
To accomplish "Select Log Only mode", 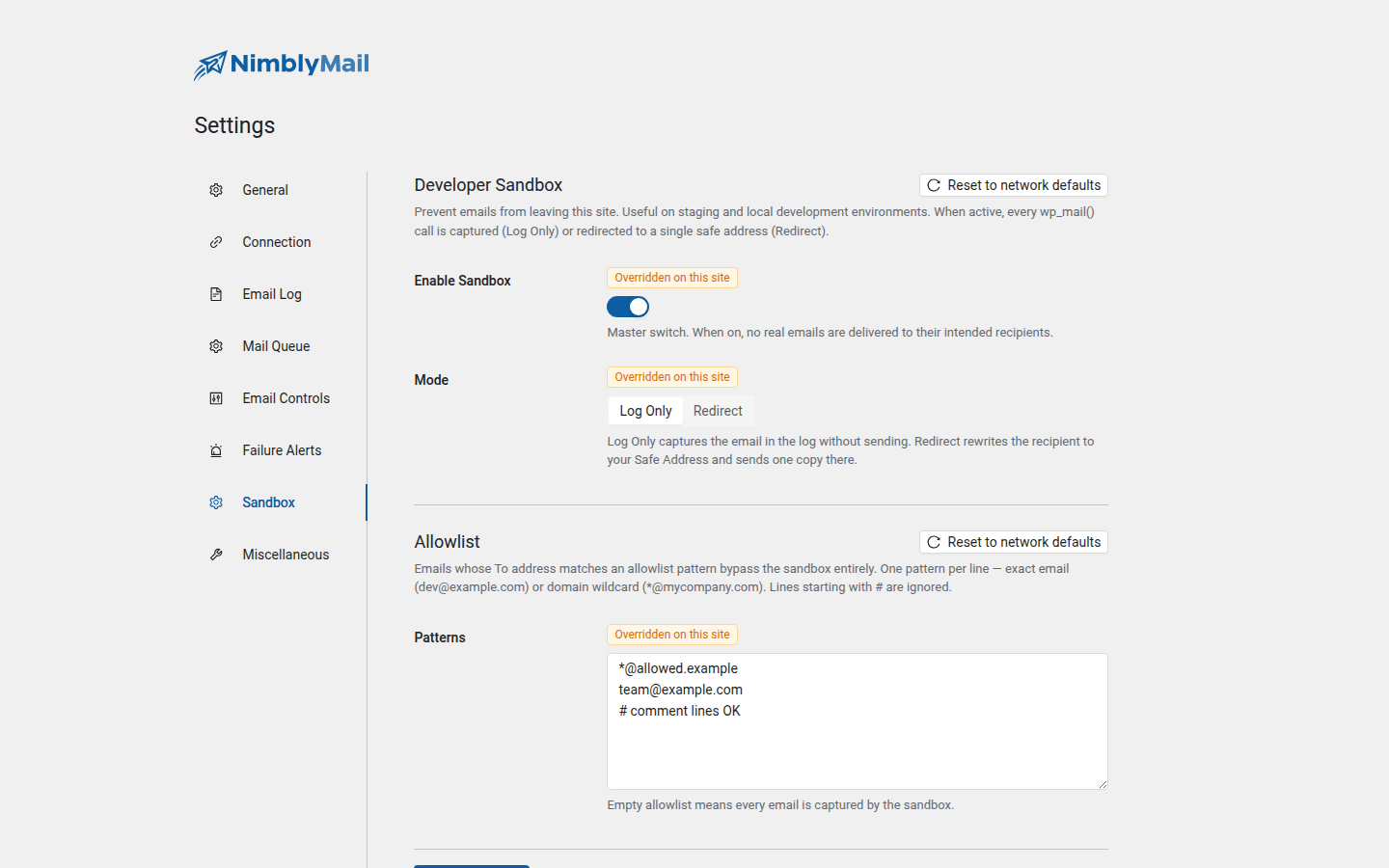I will 645,411.
